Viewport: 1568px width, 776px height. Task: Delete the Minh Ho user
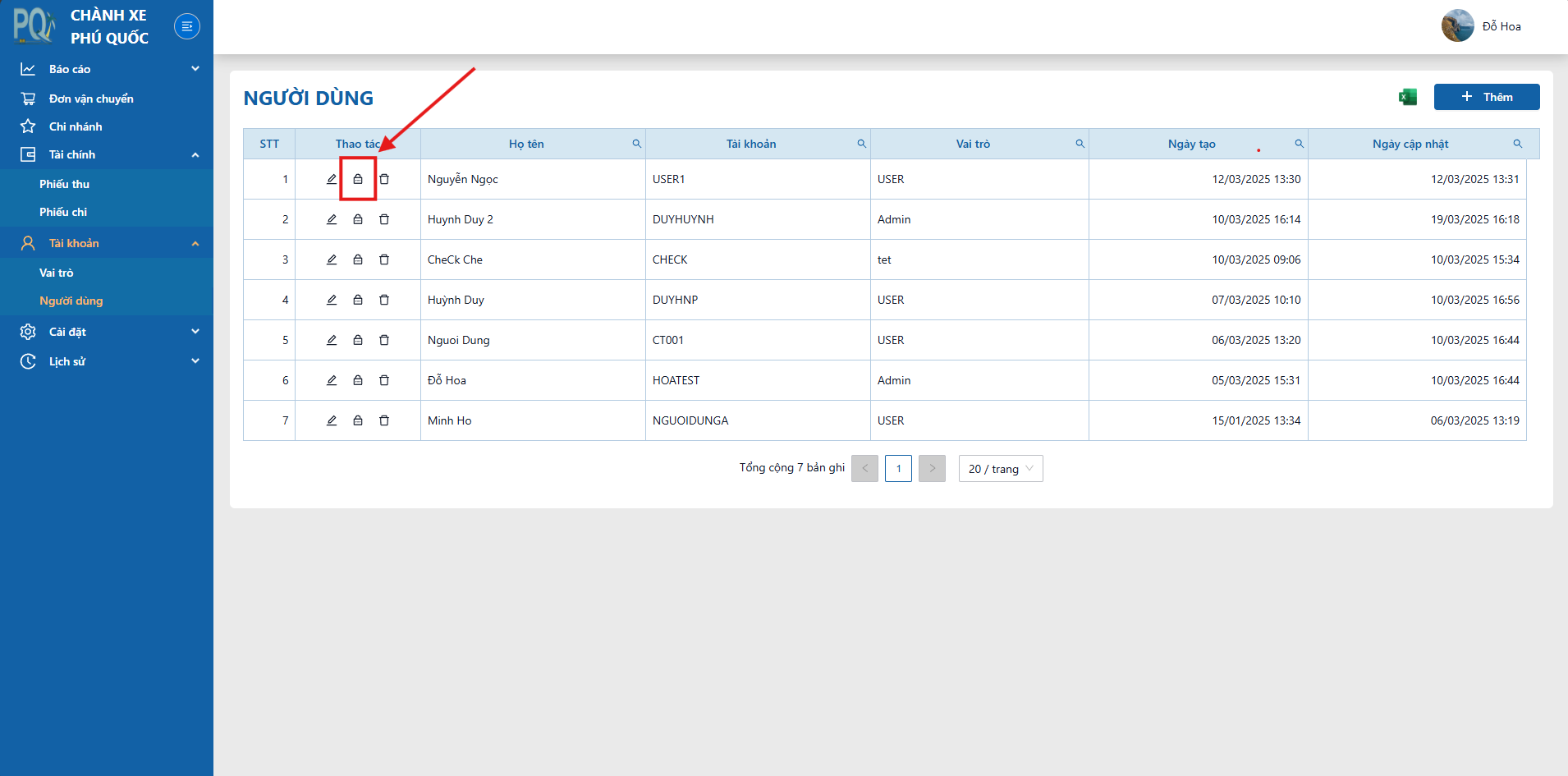coord(384,420)
